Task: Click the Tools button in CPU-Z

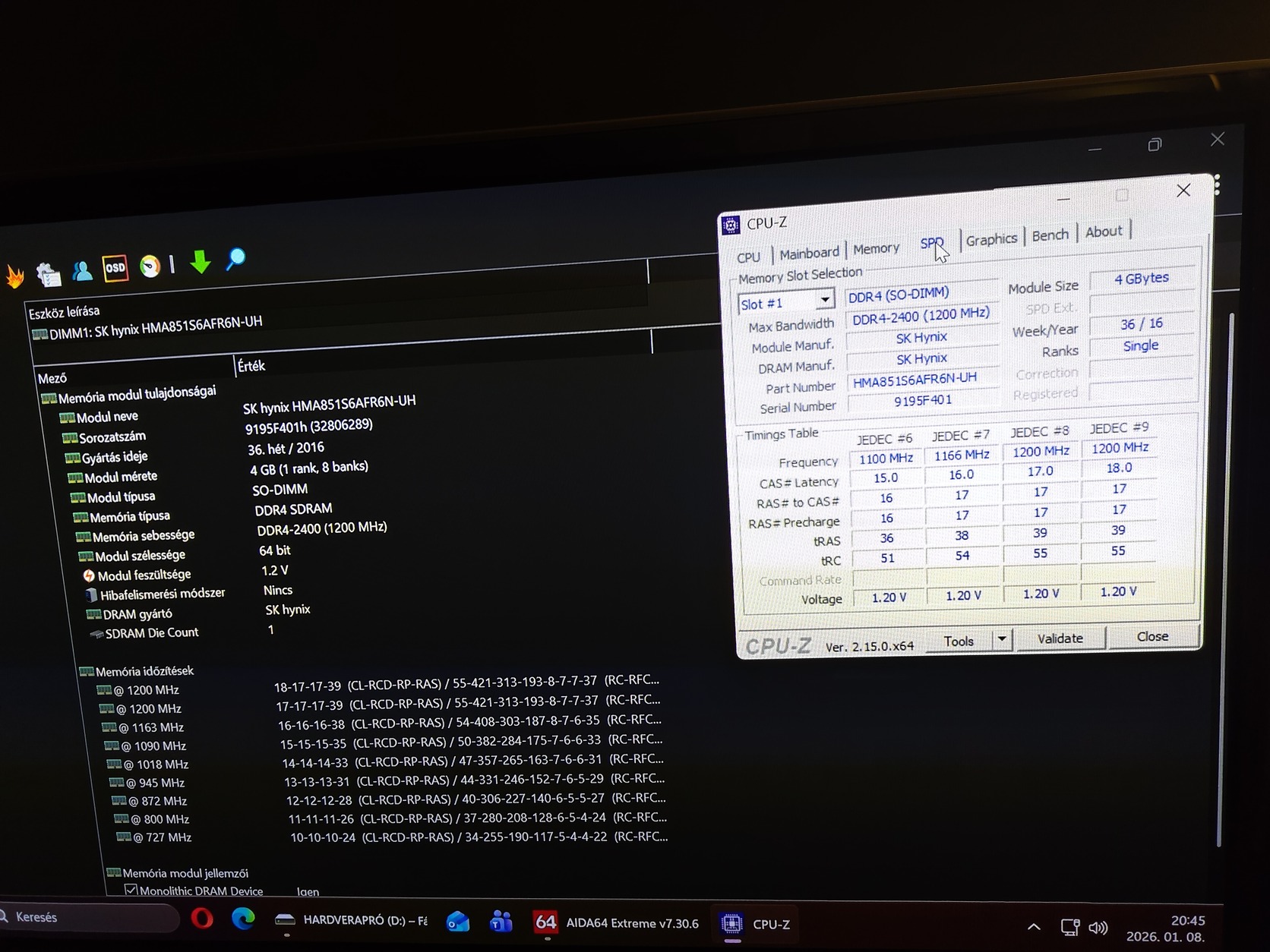Action: [959, 641]
